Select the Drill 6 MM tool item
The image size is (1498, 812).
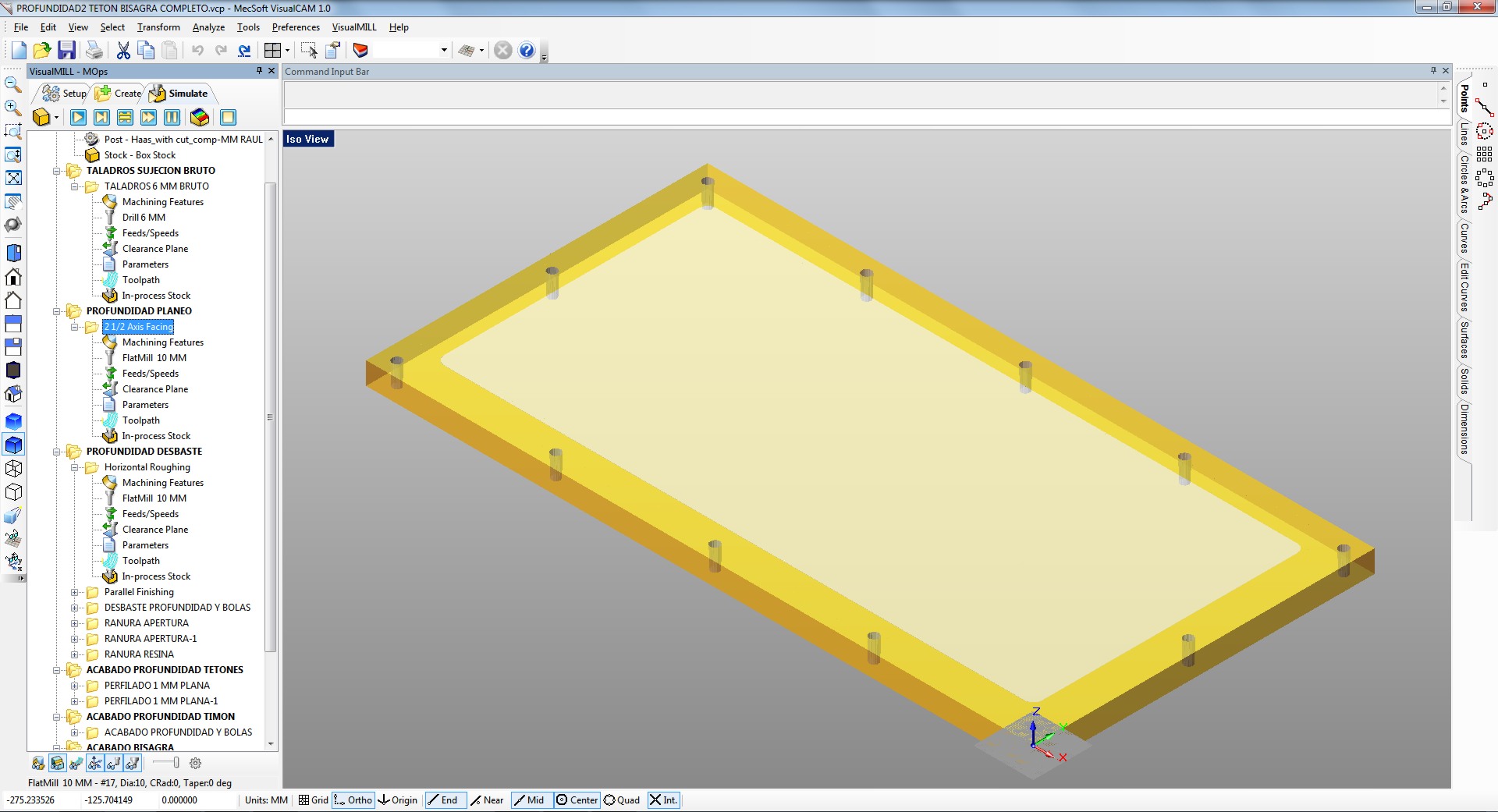tap(144, 218)
